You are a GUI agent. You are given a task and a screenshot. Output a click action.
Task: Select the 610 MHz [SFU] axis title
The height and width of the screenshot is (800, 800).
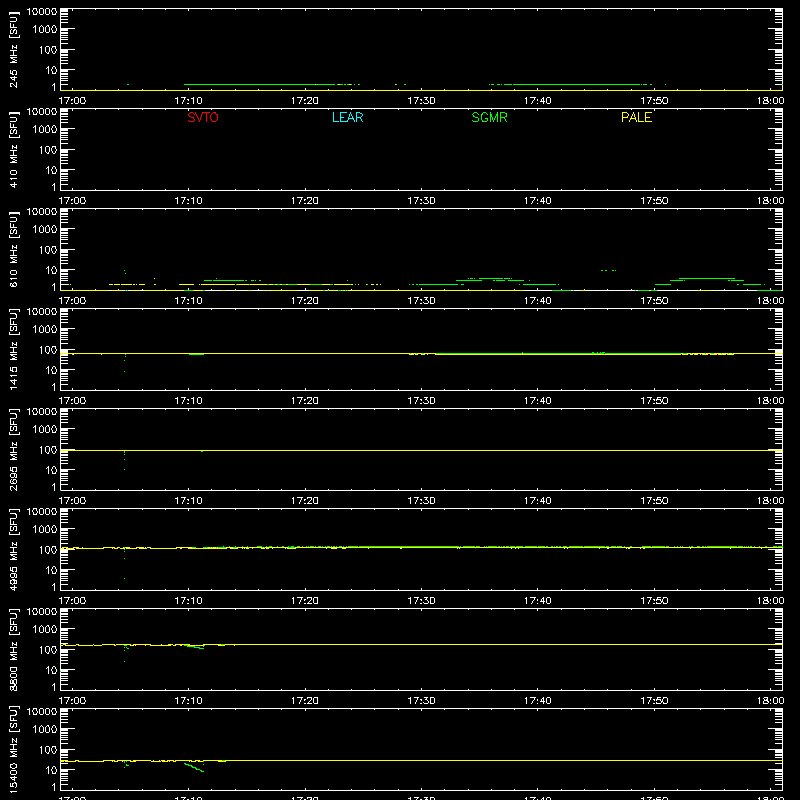click(x=13, y=249)
